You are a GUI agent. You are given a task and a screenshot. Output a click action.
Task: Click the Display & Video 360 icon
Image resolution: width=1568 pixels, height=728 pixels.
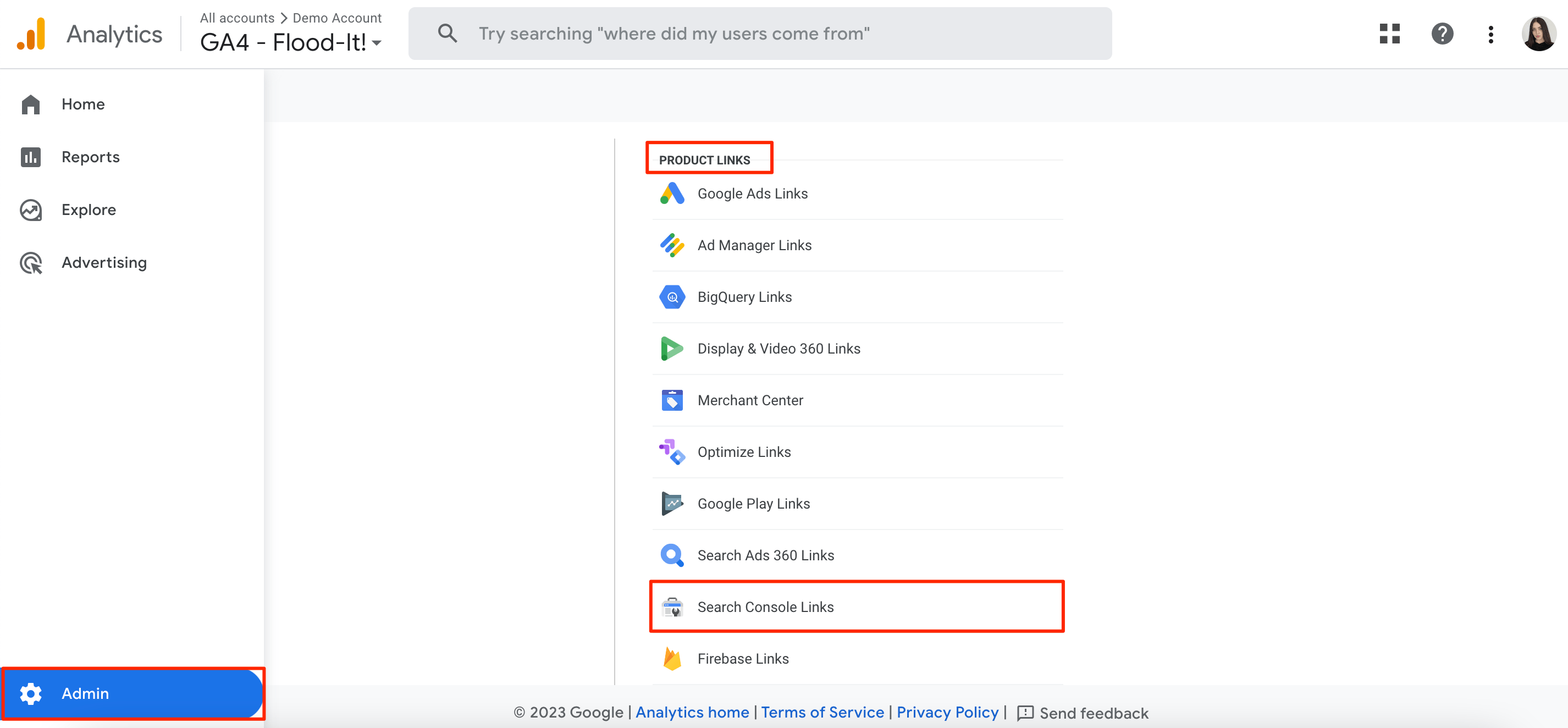coord(672,349)
